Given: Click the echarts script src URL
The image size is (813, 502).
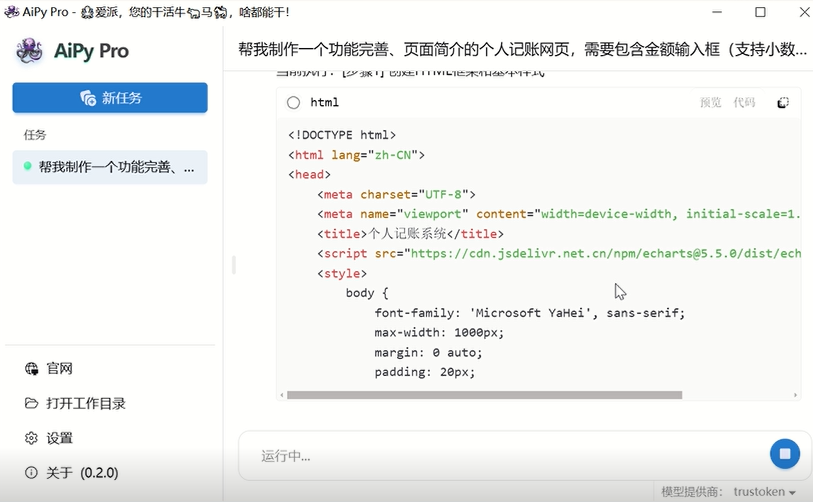Looking at the screenshot, I should 606,254.
